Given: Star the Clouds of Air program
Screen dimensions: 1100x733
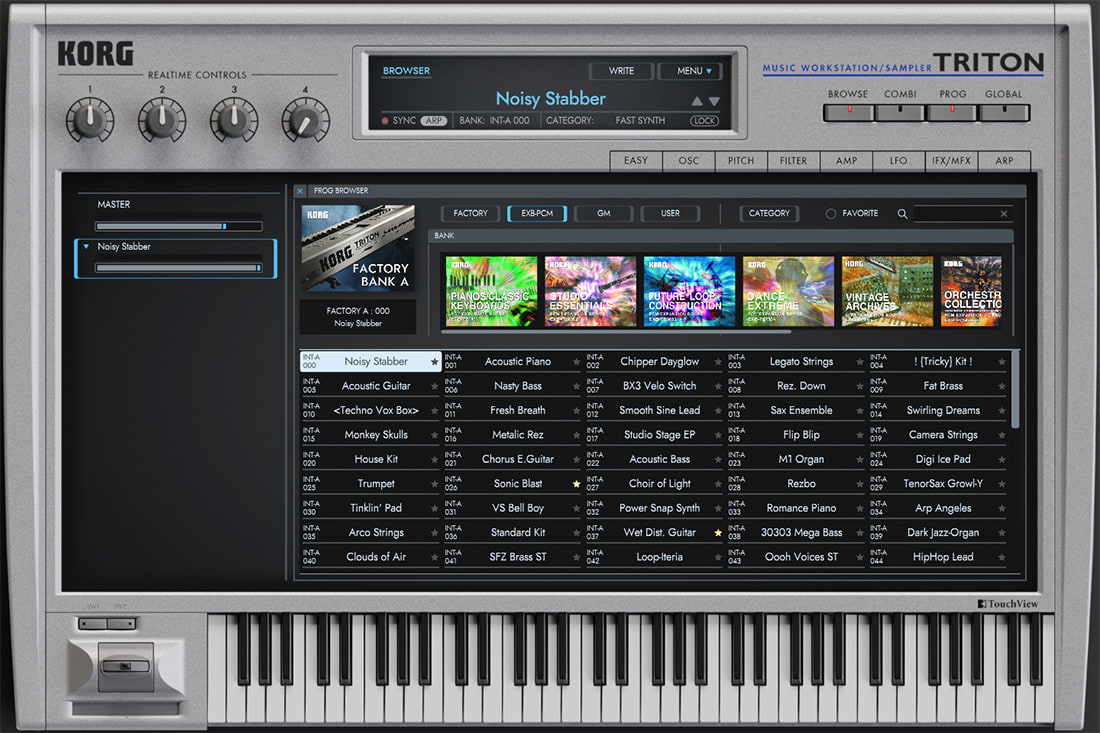Looking at the screenshot, I should click(434, 558).
